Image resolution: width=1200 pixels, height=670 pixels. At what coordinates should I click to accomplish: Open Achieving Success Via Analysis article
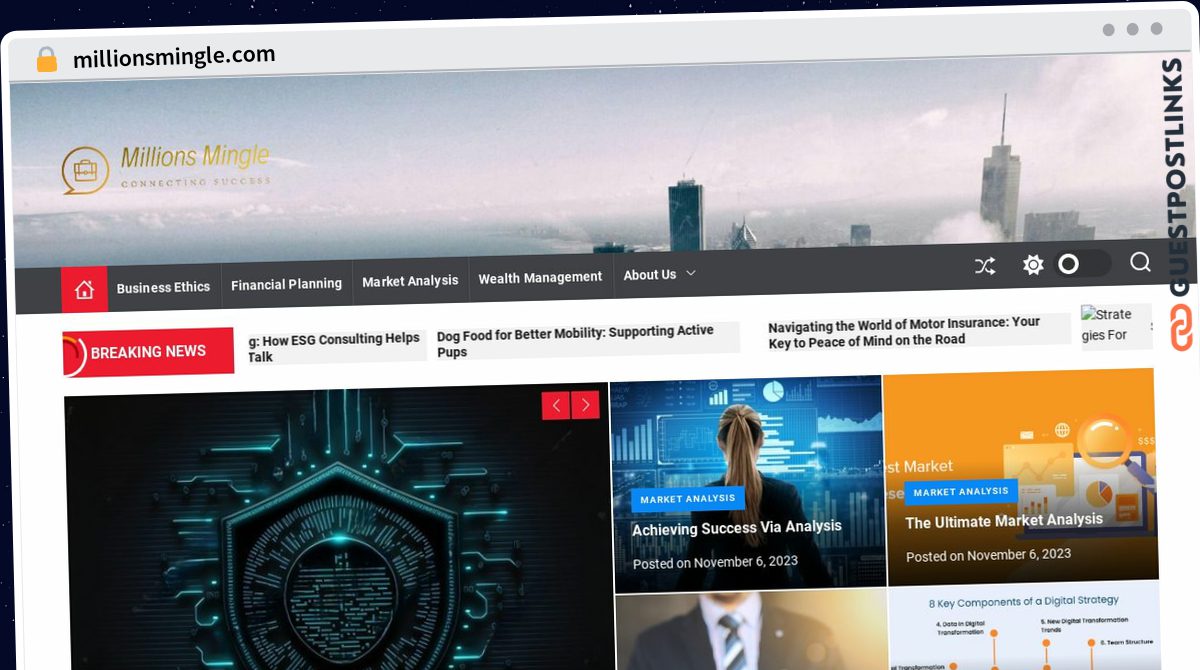point(737,527)
